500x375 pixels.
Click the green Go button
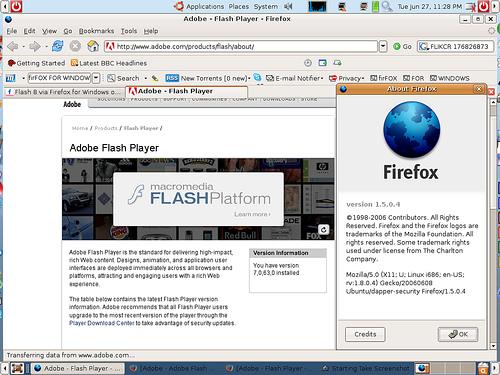[x=402, y=46]
